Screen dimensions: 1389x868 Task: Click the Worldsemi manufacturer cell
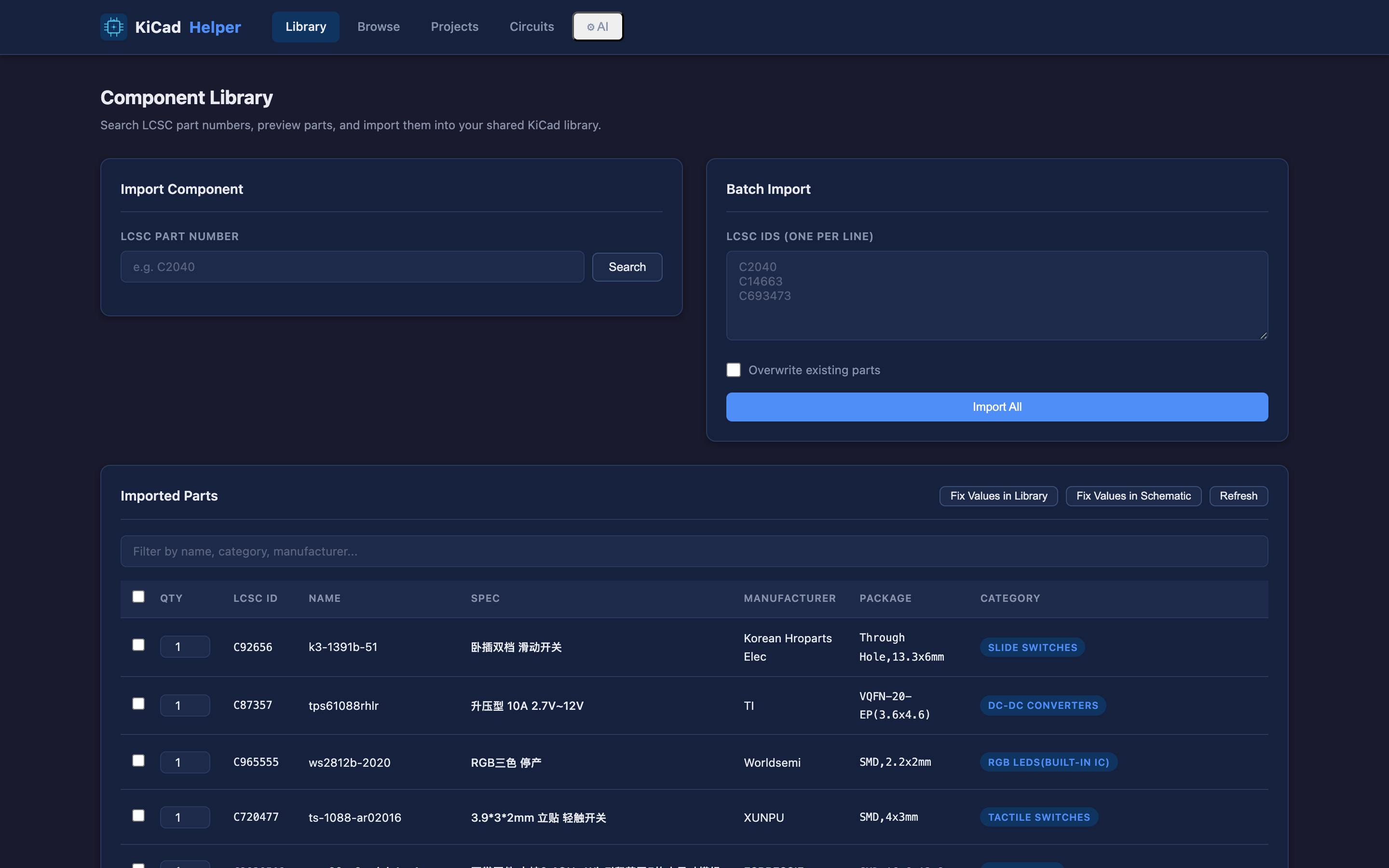[x=772, y=762]
